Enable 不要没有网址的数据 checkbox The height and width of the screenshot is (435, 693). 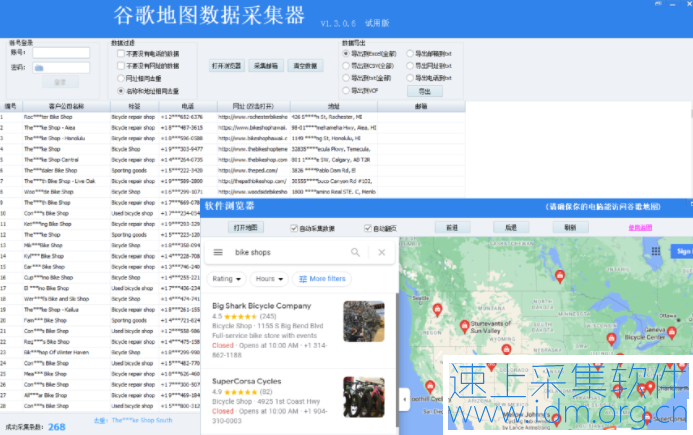click(x=121, y=66)
